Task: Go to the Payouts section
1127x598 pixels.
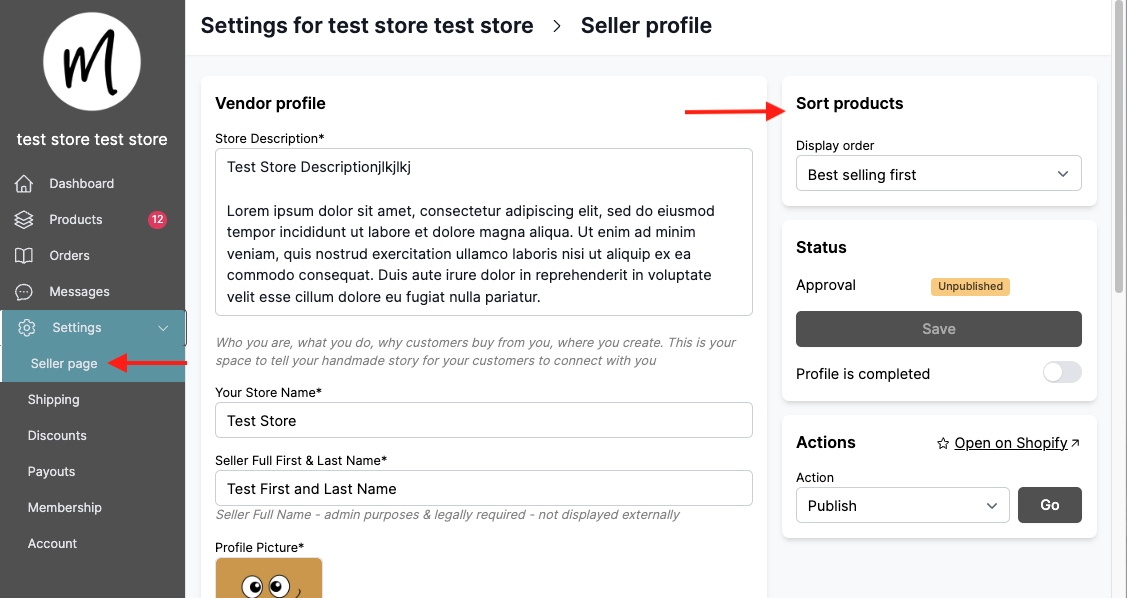Action: click(52, 472)
